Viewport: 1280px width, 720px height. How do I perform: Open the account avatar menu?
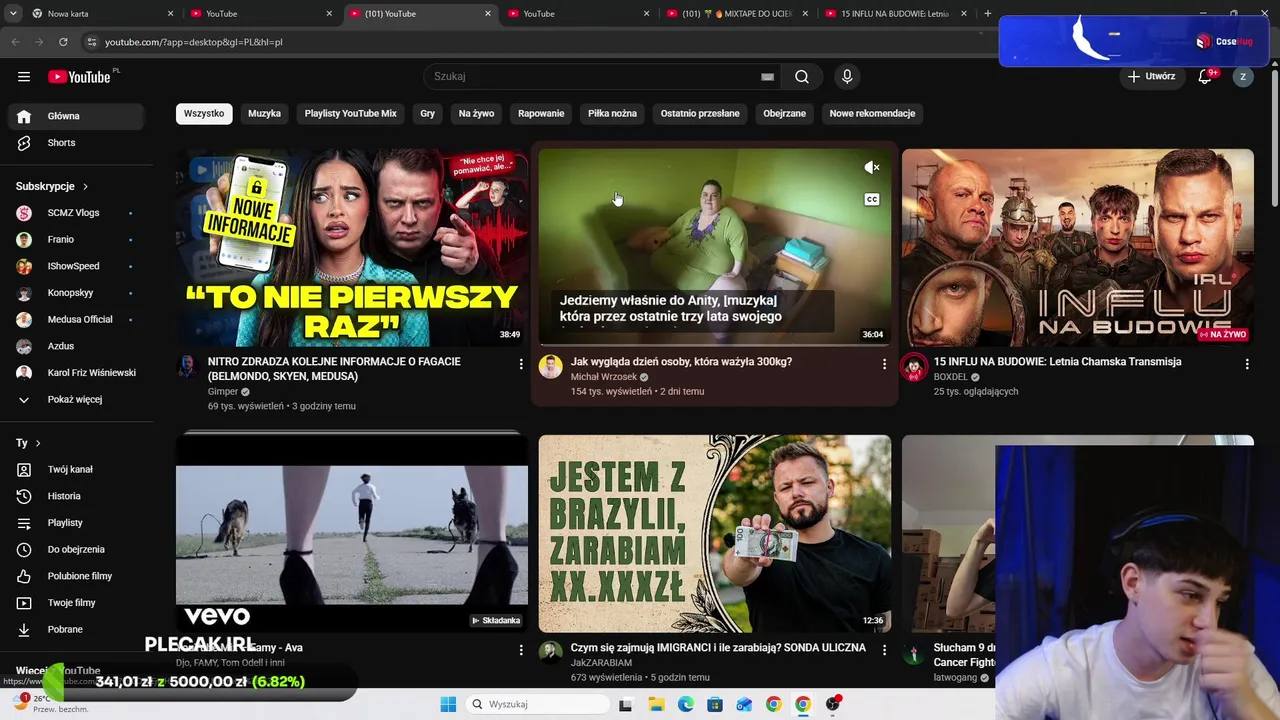tap(1243, 77)
